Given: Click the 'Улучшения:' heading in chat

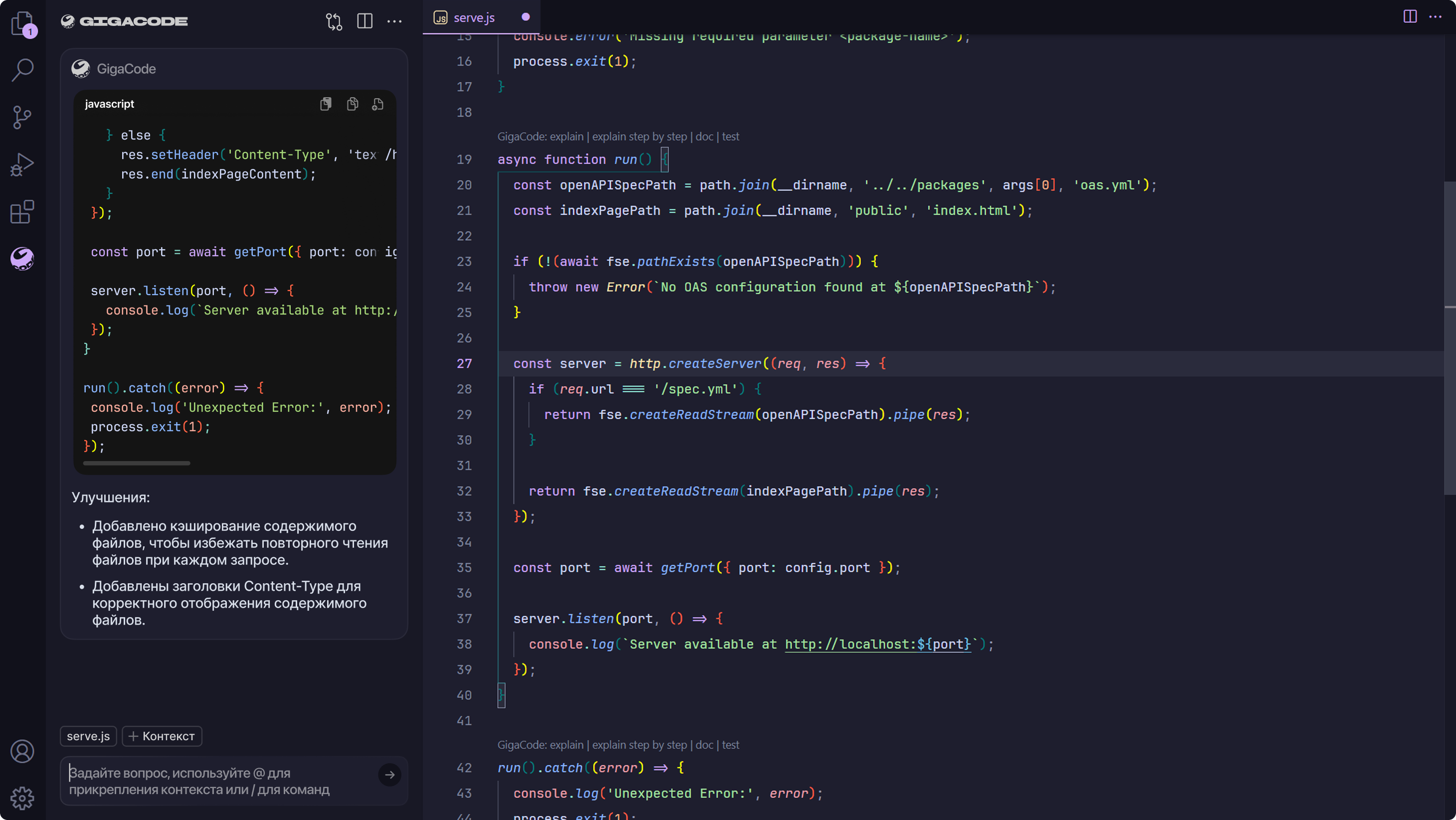Looking at the screenshot, I should pyautogui.click(x=111, y=497).
